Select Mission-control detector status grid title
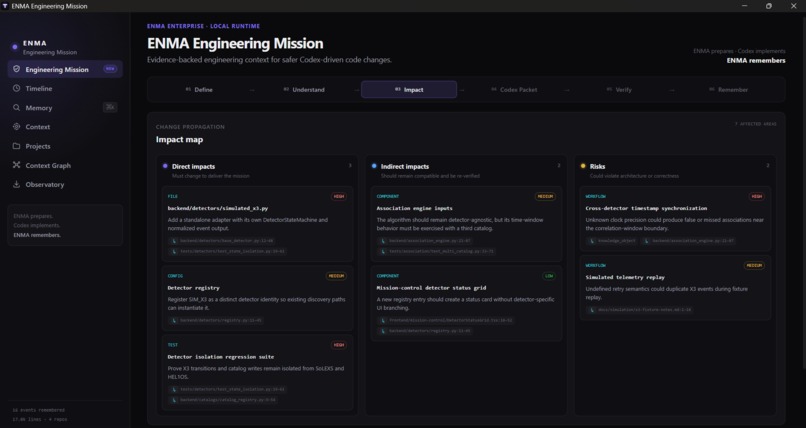The image size is (806, 428). 431,288
